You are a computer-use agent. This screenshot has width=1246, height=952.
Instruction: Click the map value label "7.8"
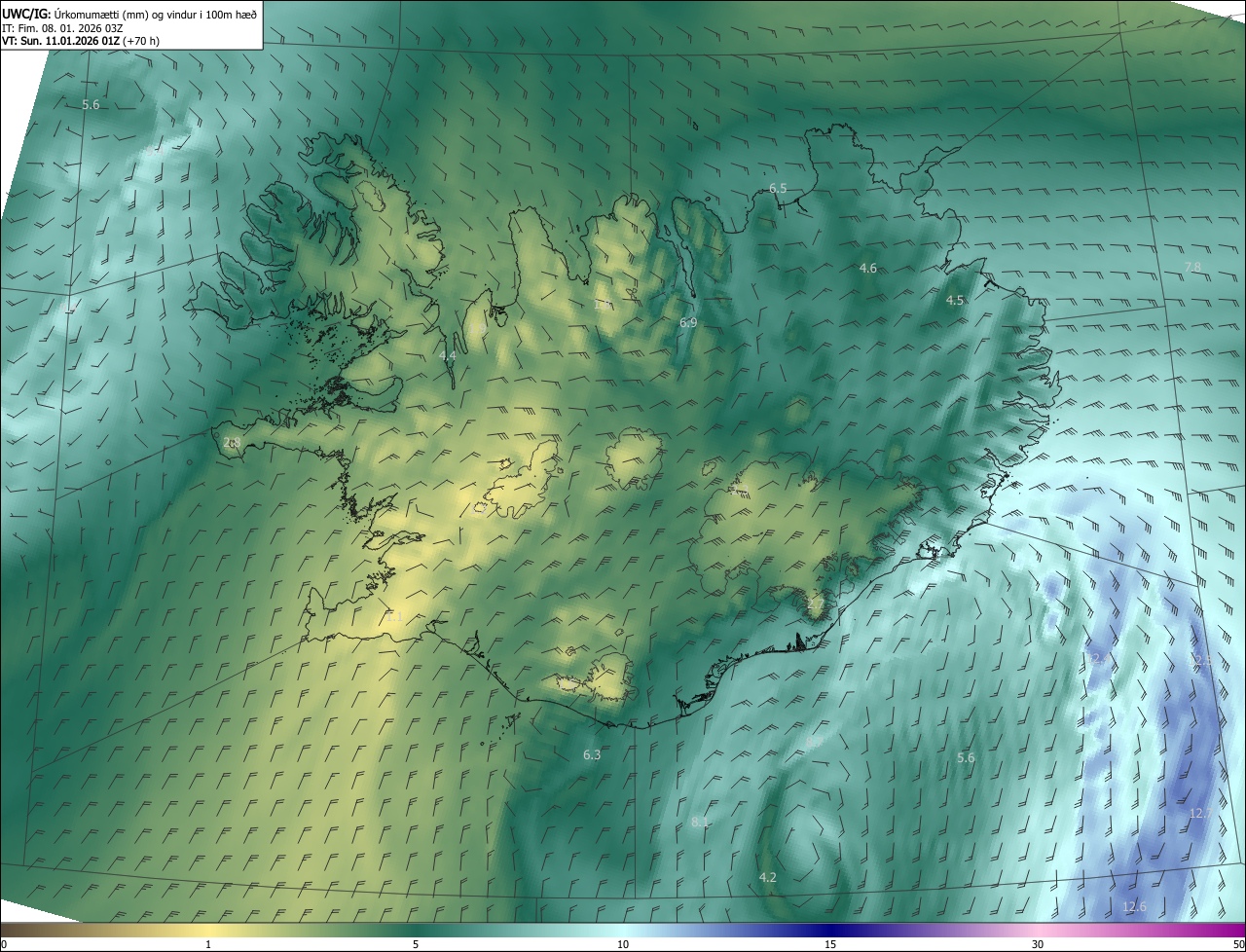tap(1192, 267)
